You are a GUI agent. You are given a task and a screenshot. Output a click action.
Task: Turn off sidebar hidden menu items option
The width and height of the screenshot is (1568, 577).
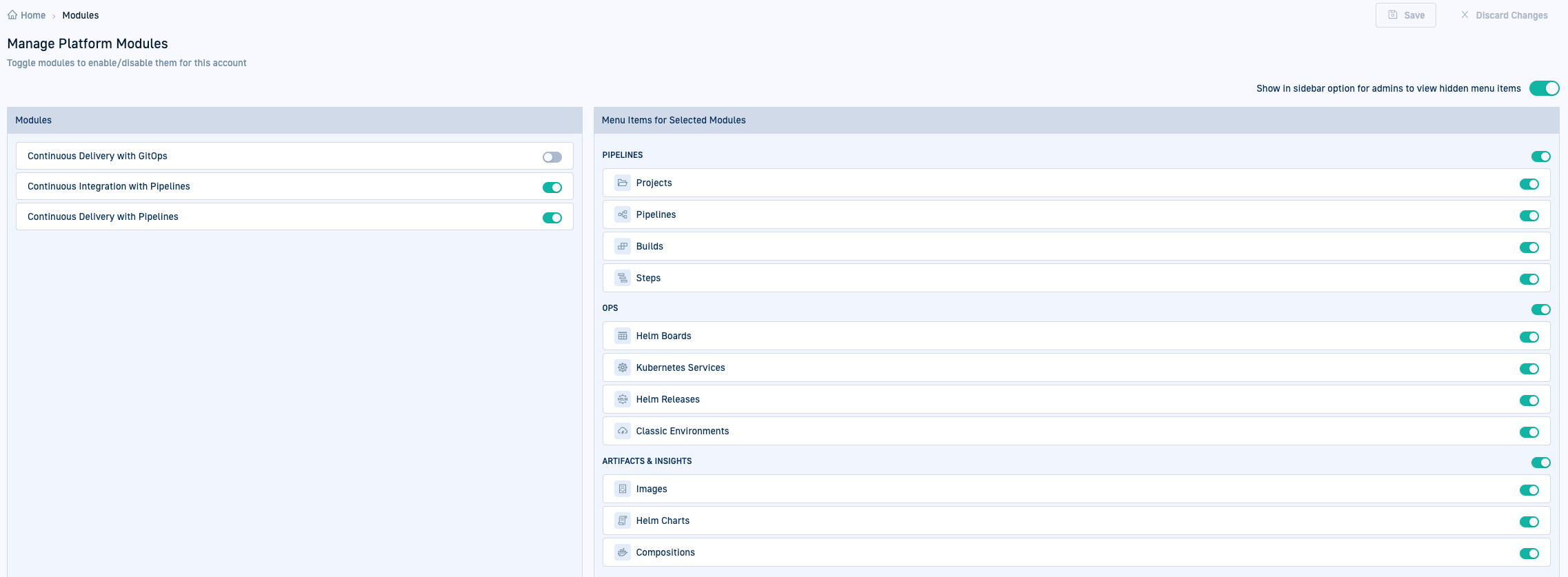click(1544, 88)
